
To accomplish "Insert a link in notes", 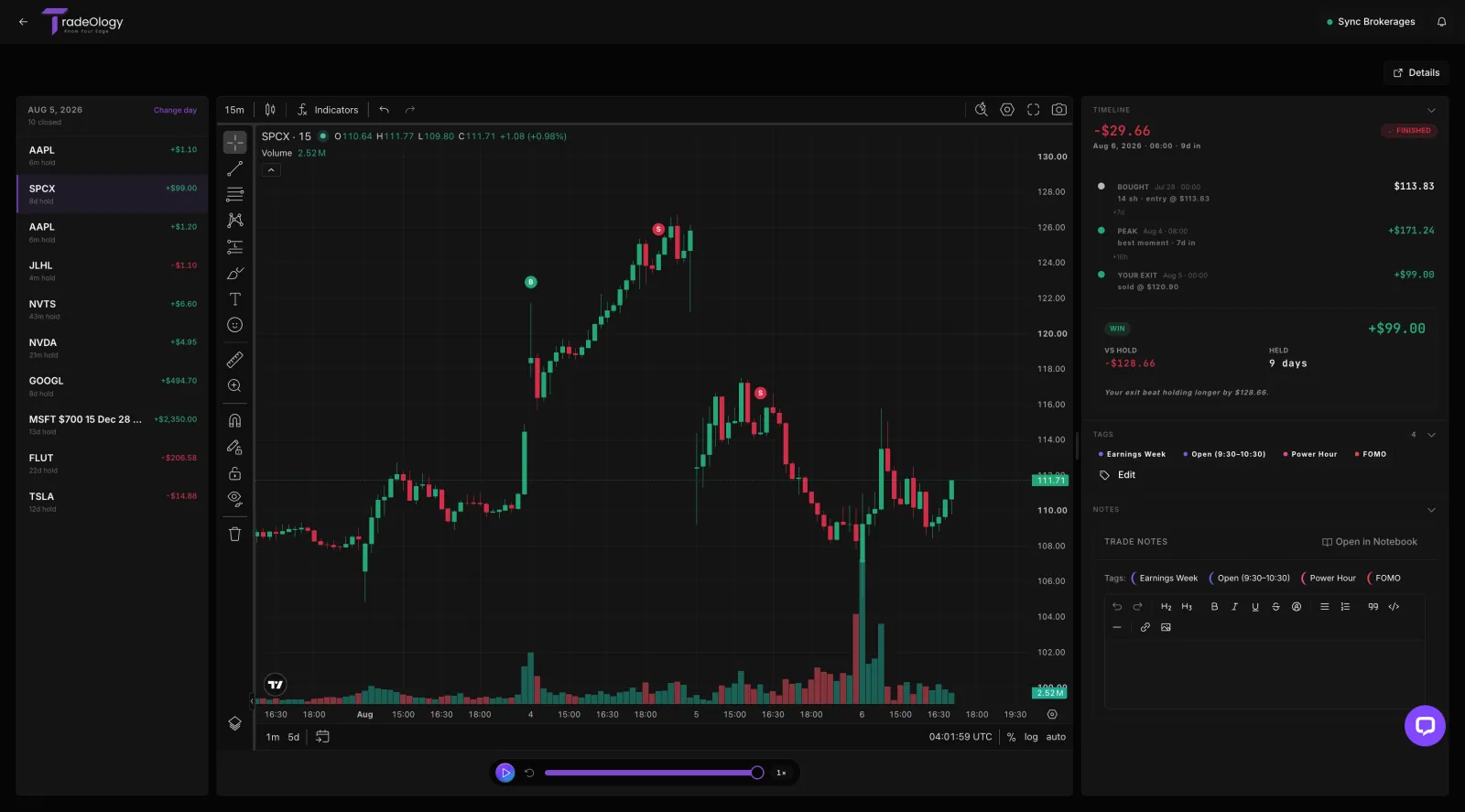I will pos(1145,627).
